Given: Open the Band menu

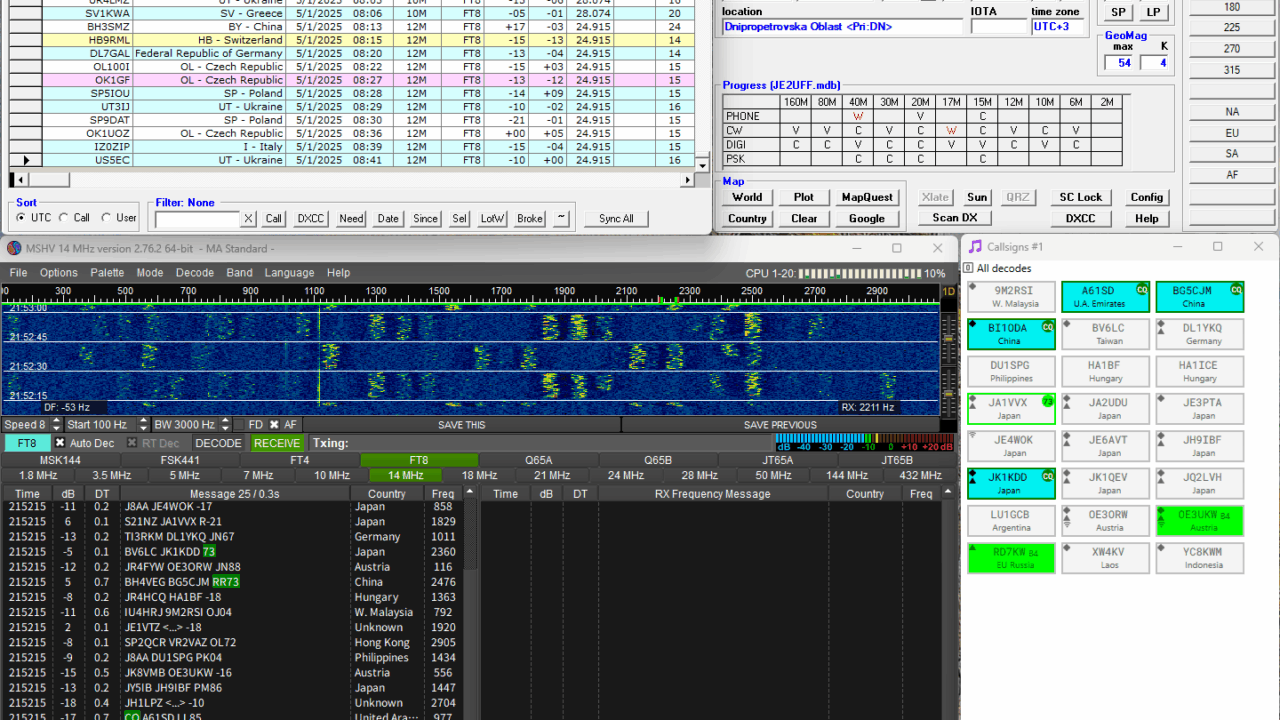Looking at the screenshot, I should click(239, 273).
